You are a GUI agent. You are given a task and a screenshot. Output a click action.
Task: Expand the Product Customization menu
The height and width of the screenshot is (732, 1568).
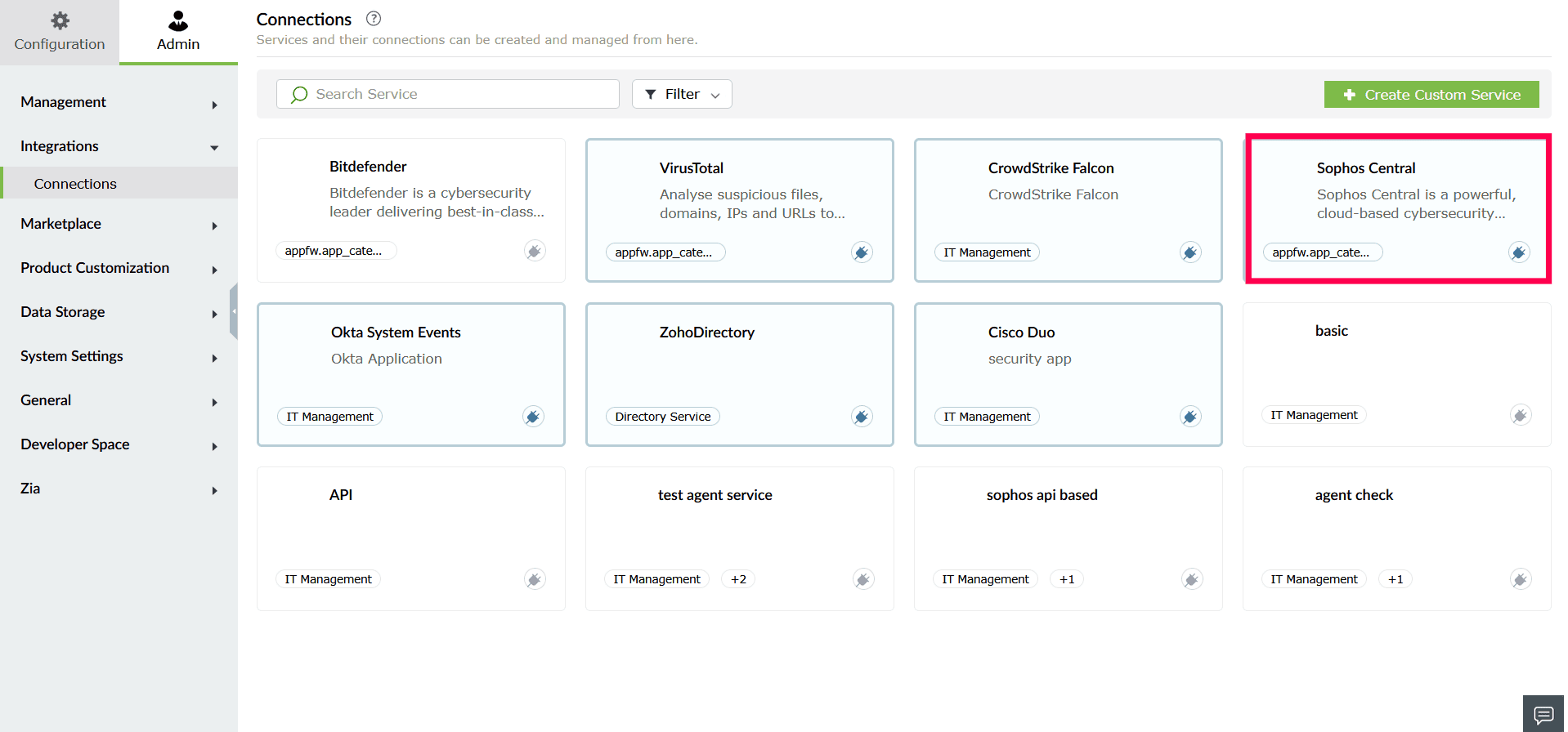tap(119, 268)
